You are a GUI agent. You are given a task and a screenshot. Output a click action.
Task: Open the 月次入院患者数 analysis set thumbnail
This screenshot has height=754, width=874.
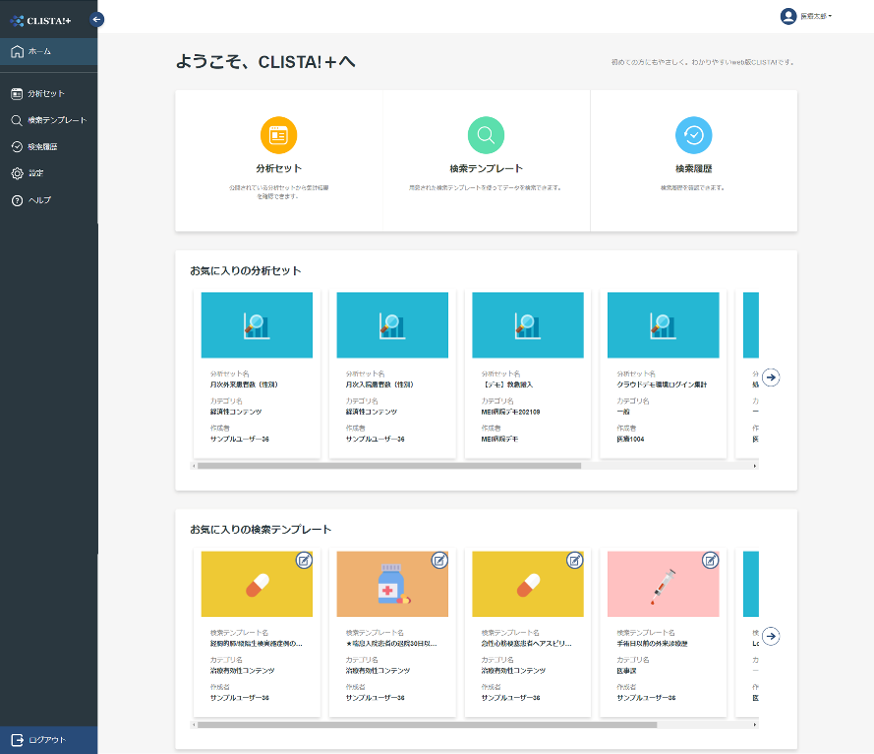[x=392, y=325]
